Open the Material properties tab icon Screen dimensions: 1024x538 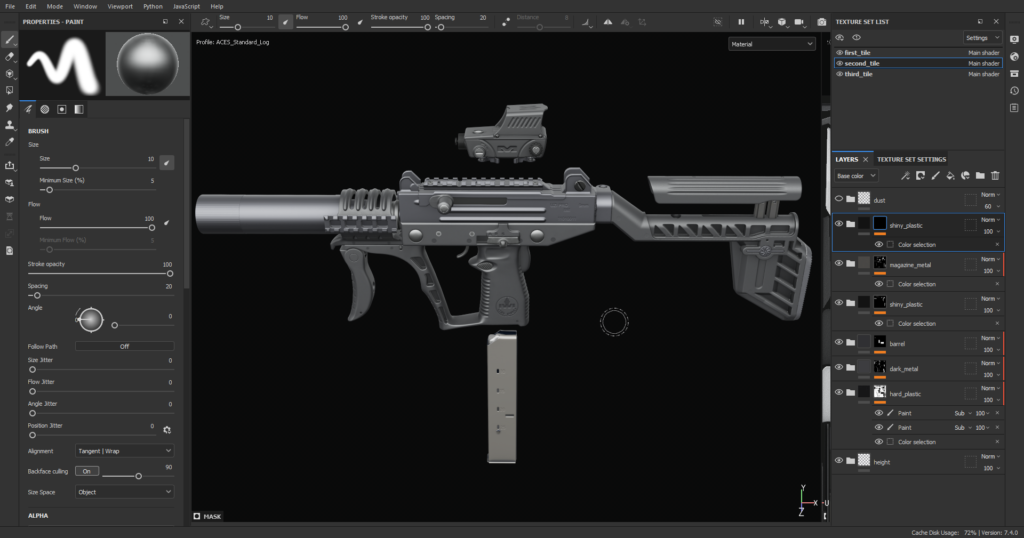(79, 109)
